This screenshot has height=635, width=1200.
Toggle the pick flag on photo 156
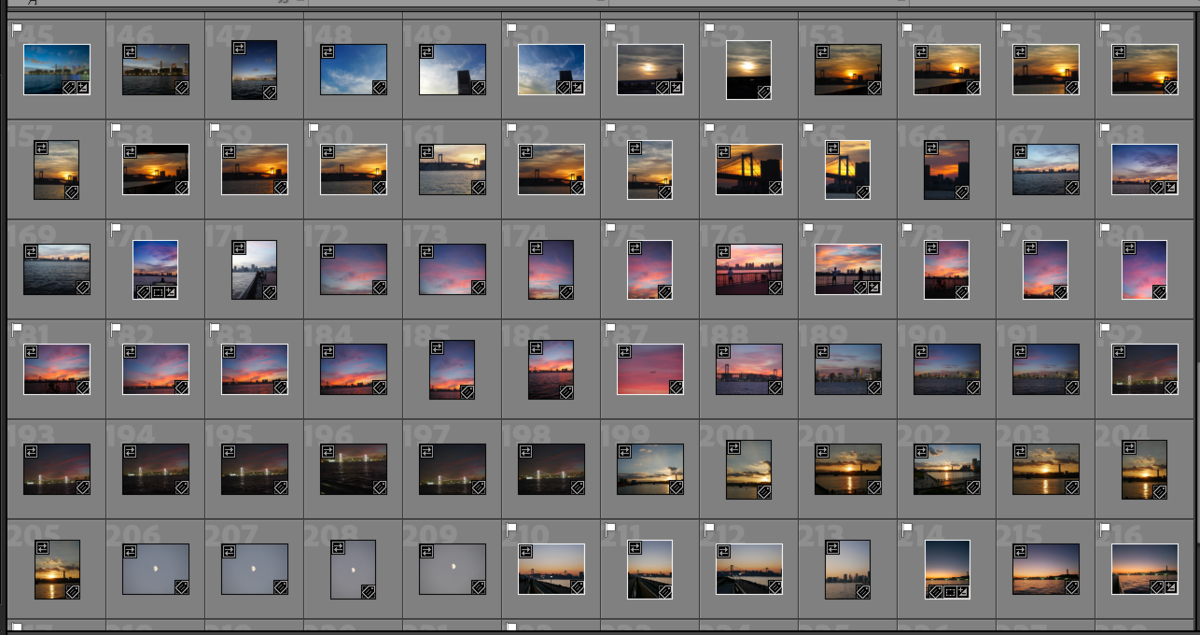click(x=1106, y=30)
